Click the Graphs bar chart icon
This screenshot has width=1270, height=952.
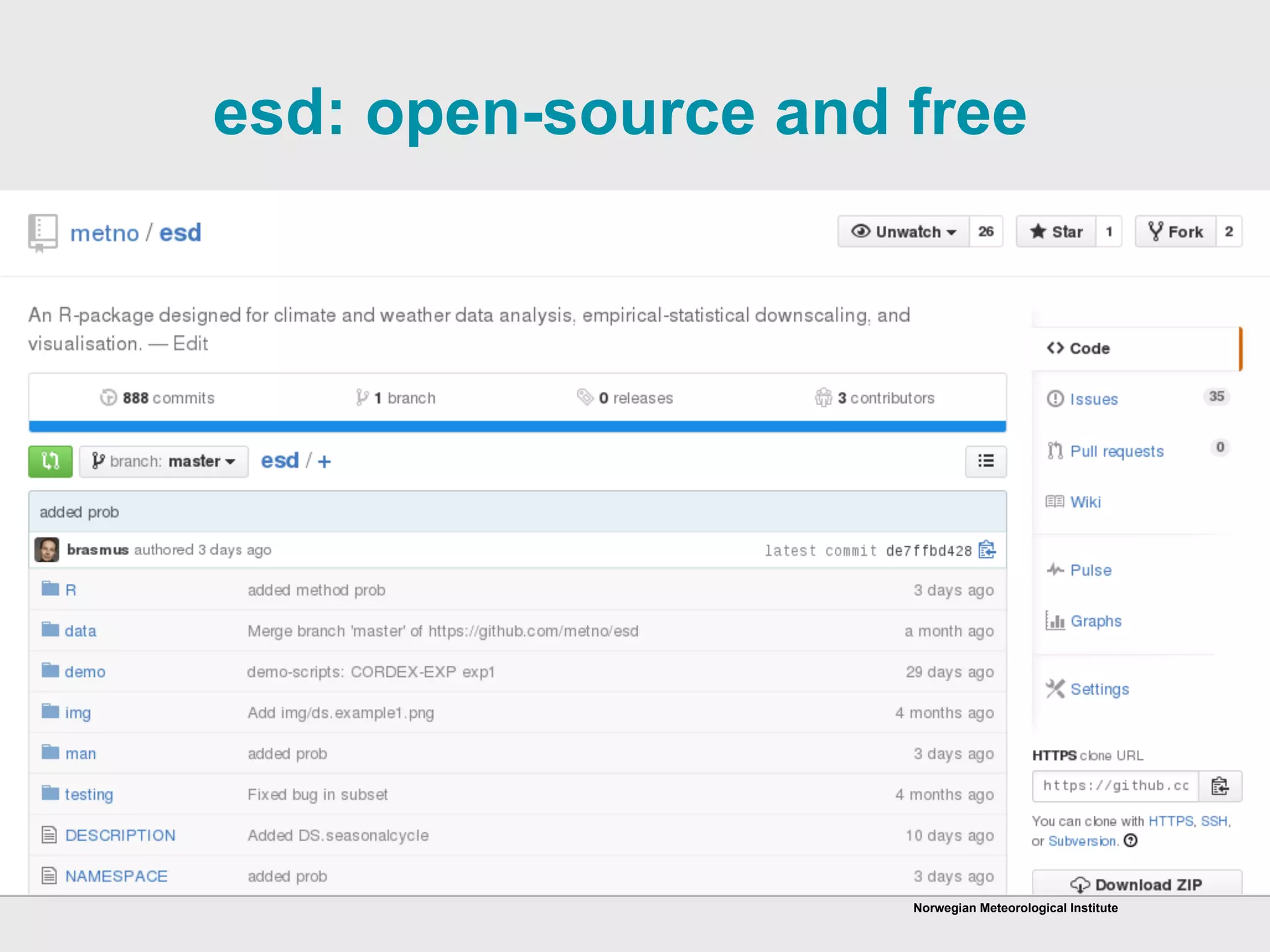[x=1055, y=620]
